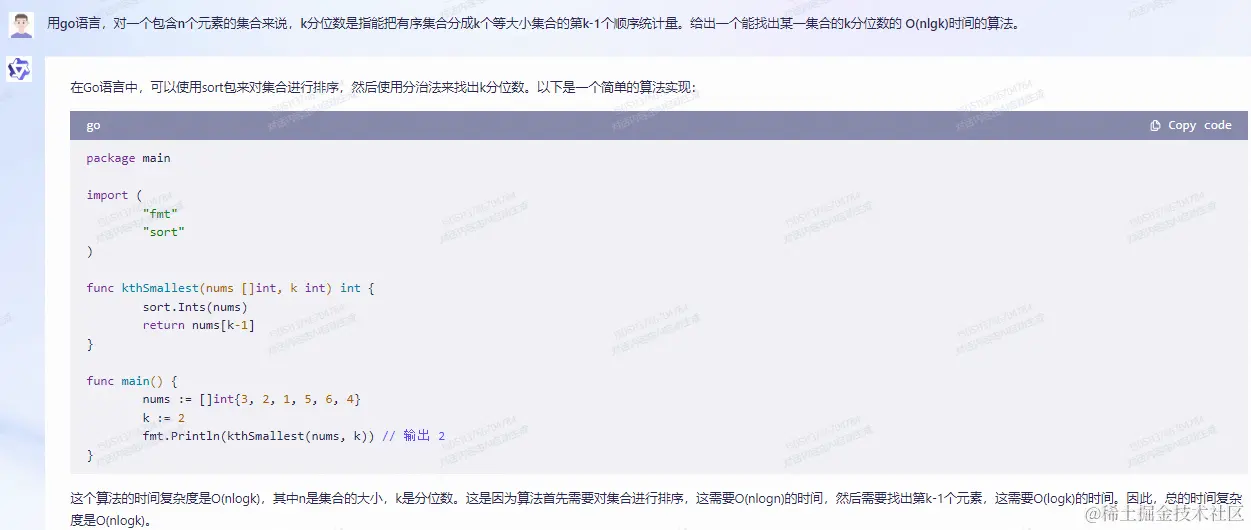This screenshot has width=1251, height=530.
Task: Click the user question text about k分位数
Action: coord(533,23)
